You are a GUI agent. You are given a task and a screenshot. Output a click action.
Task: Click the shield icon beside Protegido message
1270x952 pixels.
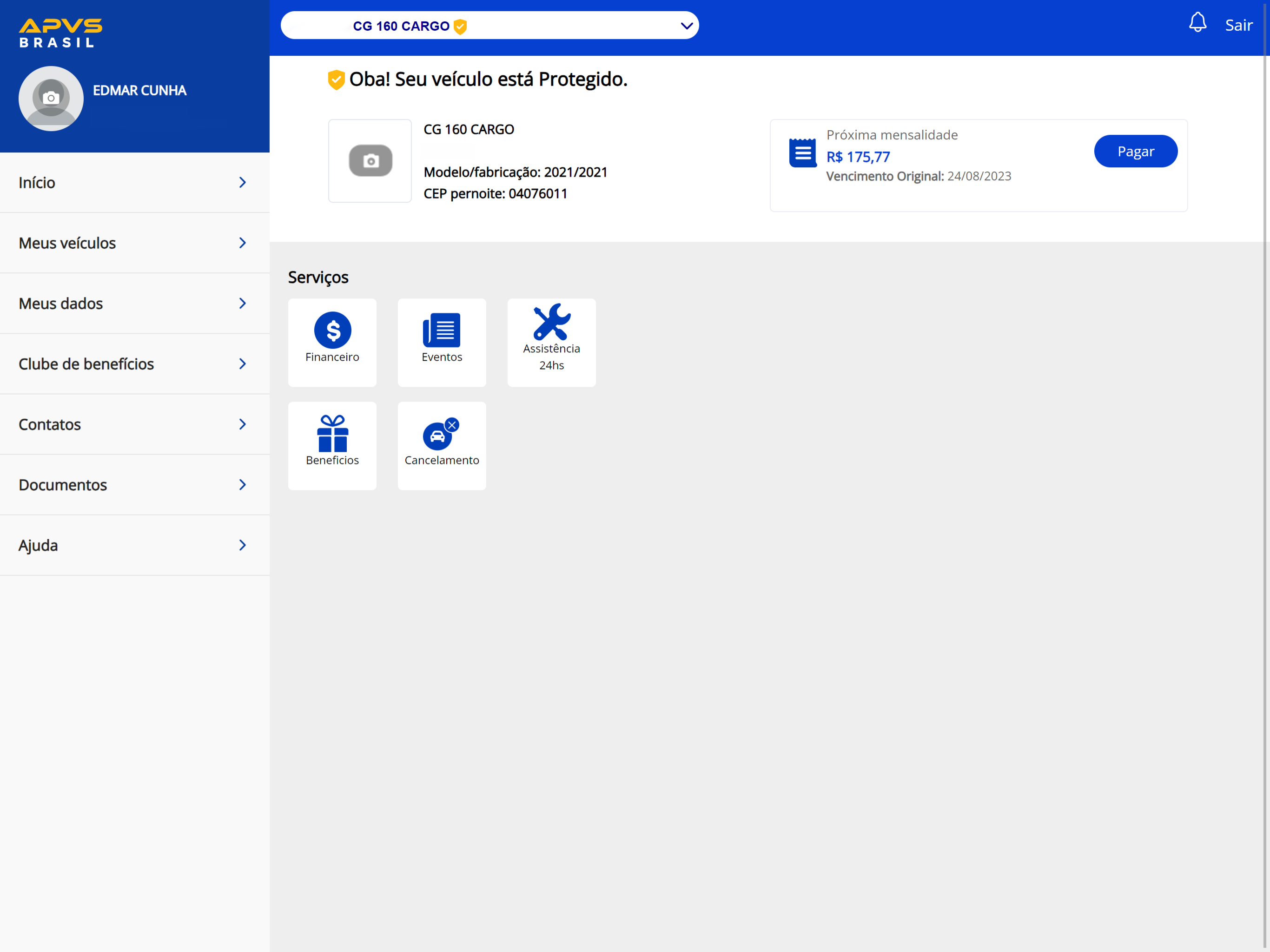click(x=336, y=80)
